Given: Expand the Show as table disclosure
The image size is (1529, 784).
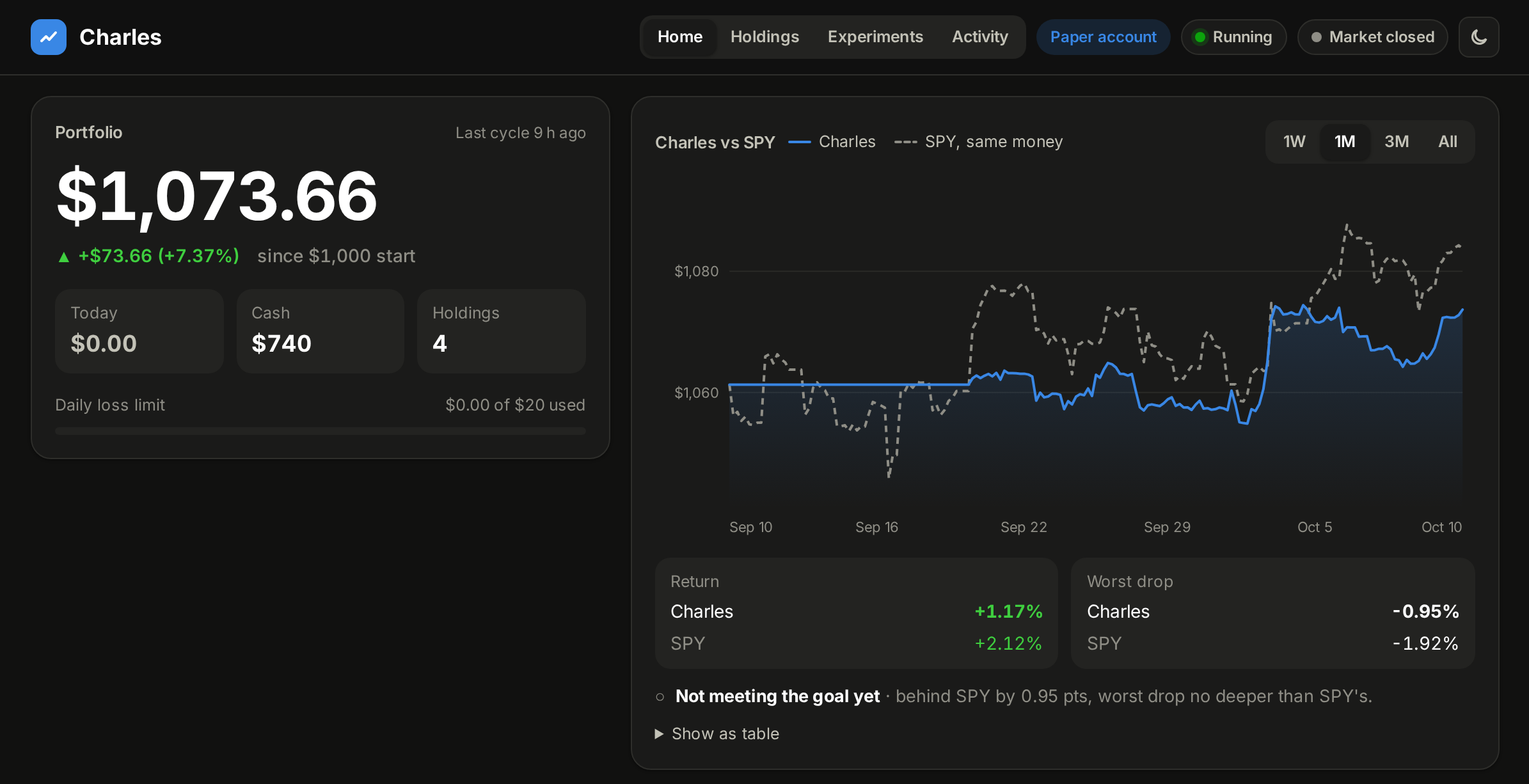Looking at the screenshot, I should pyautogui.click(x=717, y=733).
